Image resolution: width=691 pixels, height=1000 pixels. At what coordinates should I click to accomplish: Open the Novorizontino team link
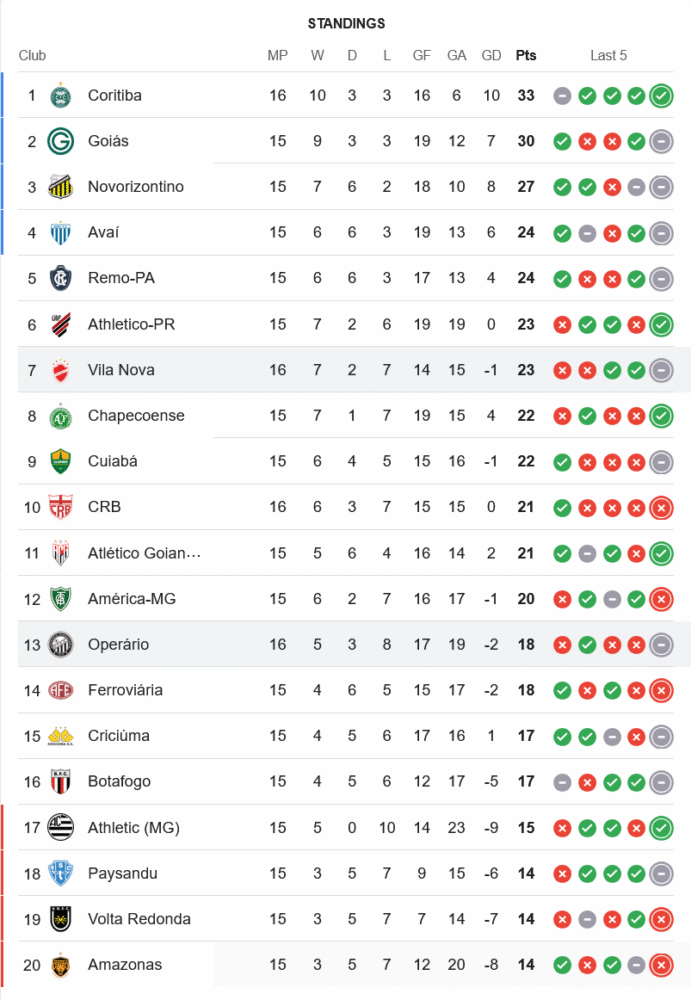[136, 187]
